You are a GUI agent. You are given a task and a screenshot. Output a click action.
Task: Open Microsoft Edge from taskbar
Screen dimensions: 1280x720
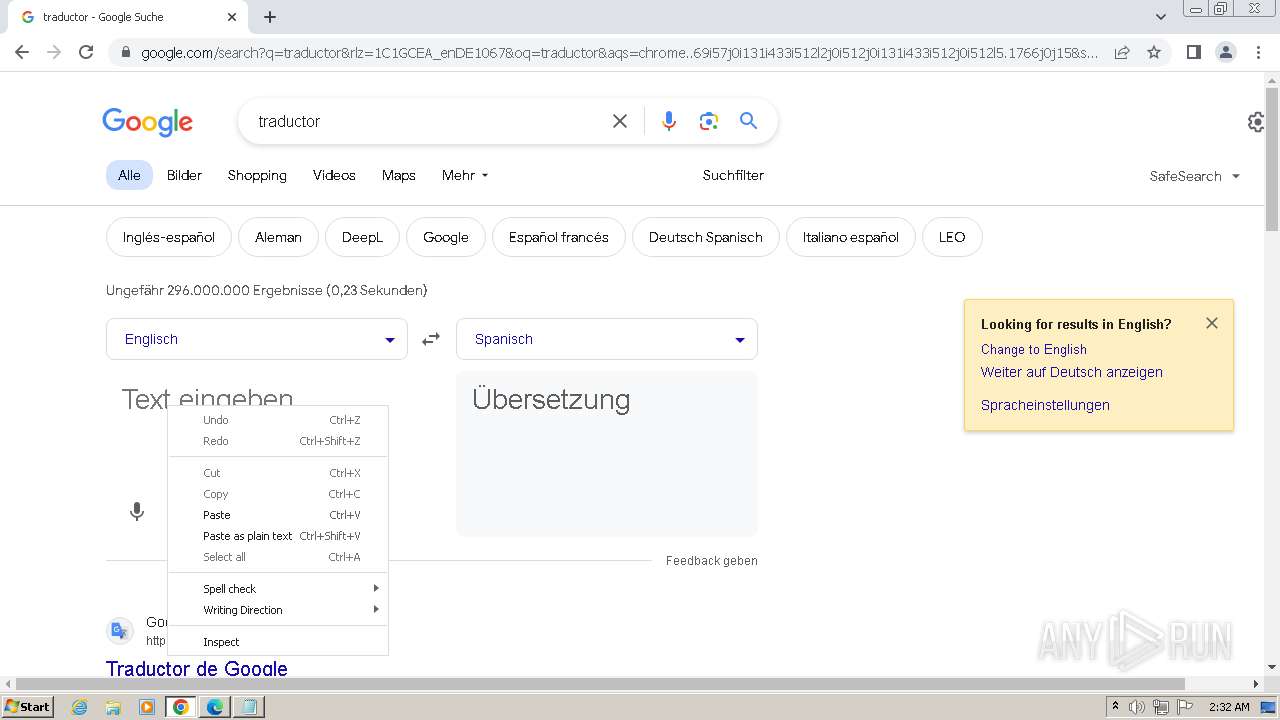click(215, 707)
